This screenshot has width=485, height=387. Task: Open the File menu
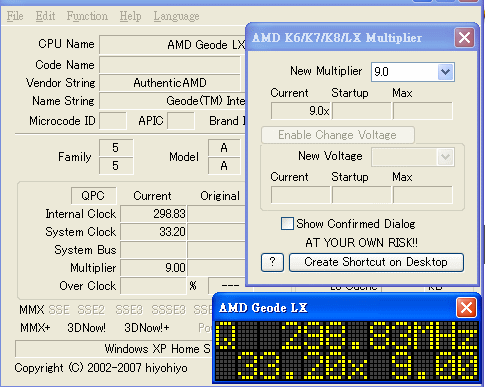15,16
